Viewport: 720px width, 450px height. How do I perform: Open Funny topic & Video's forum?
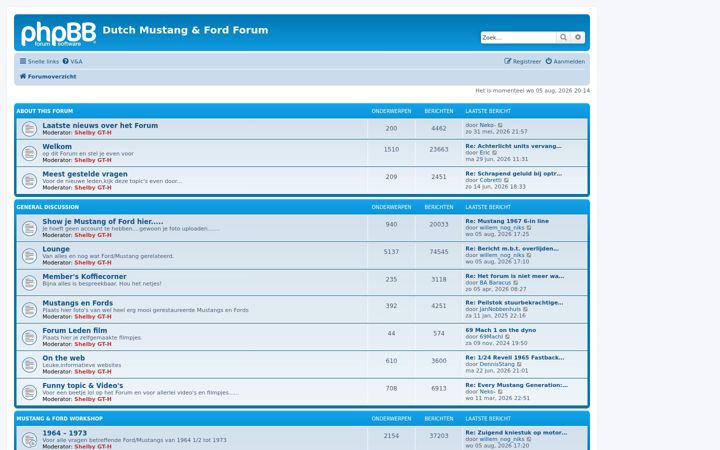click(83, 386)
